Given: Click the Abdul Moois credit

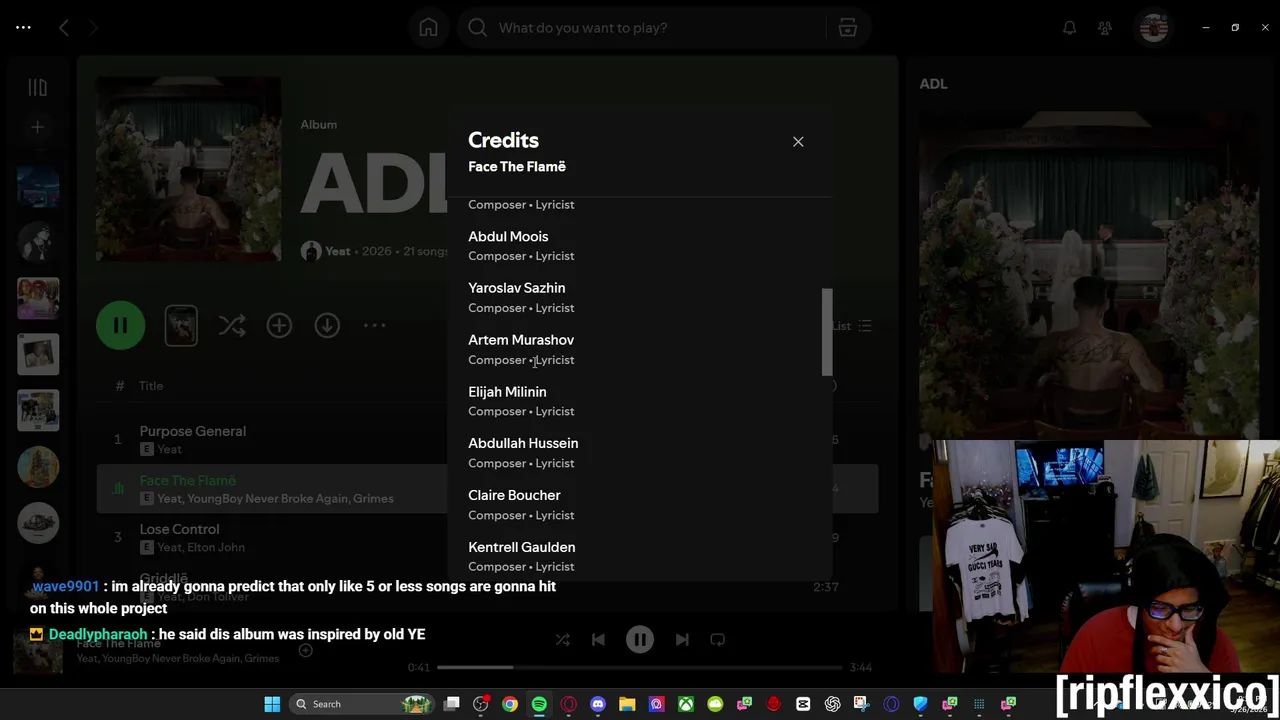Looking at the screenshot, I should tap(508, 237).
